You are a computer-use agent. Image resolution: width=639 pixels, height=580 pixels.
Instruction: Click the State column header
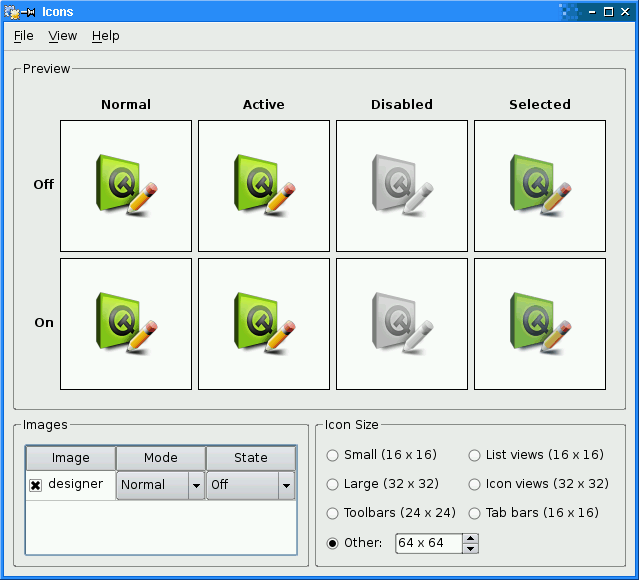pos(251,458)
